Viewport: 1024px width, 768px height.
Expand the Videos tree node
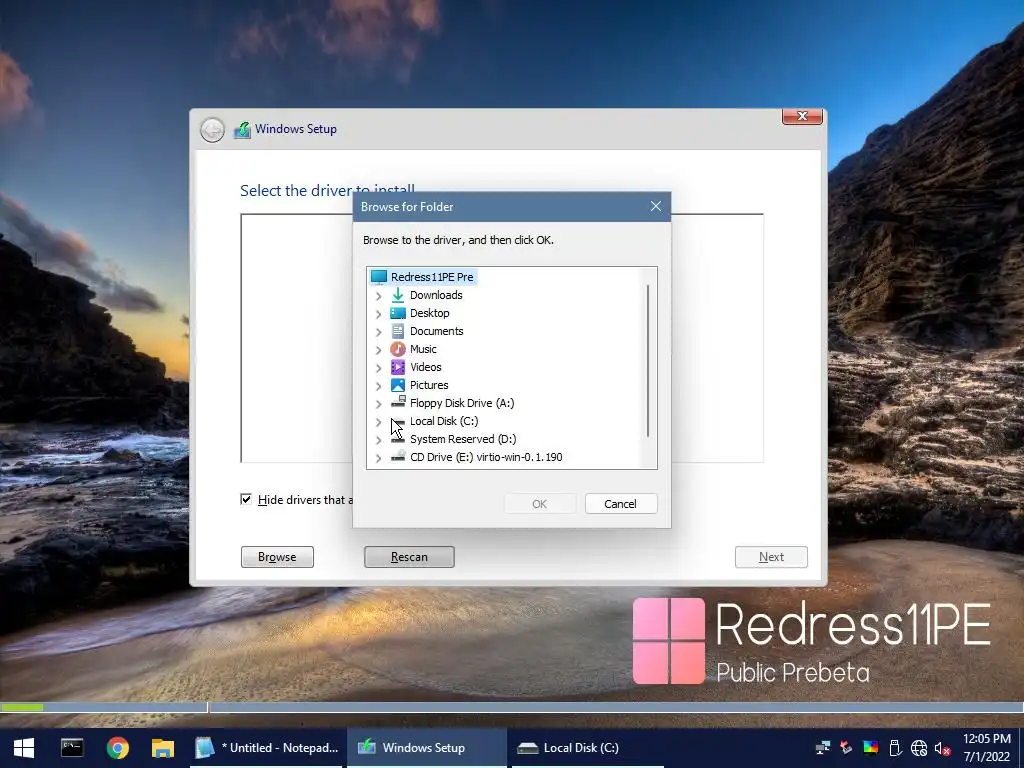click(379, 368)
